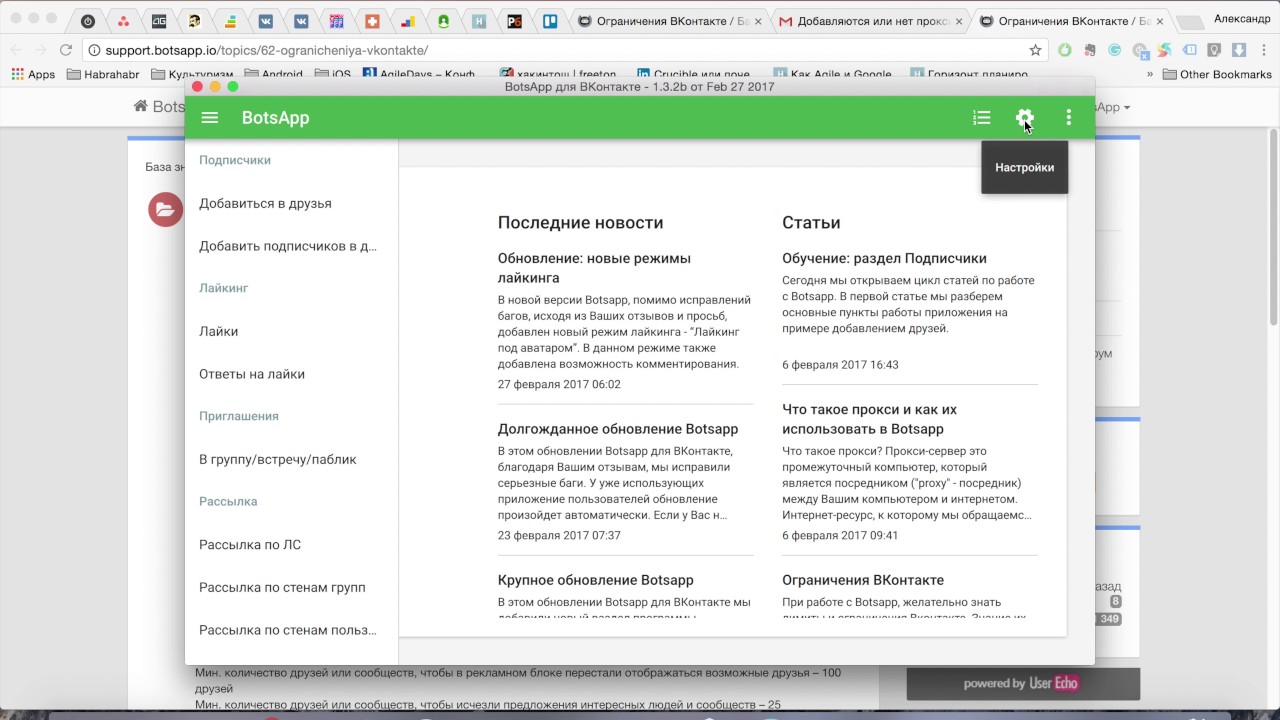
Task: Switch to the pinned power-icon tab
Action: tap(88, 20)
